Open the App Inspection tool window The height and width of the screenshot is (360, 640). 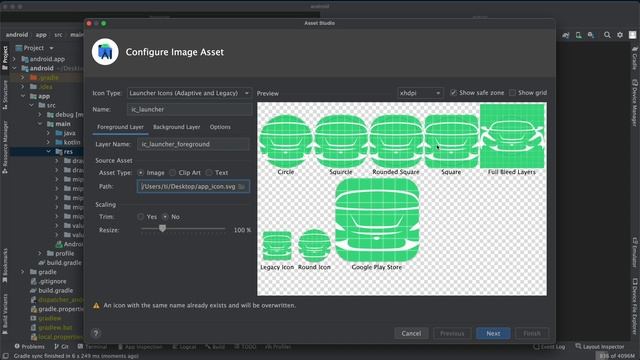pyautogui.click(x=140, y=347)
